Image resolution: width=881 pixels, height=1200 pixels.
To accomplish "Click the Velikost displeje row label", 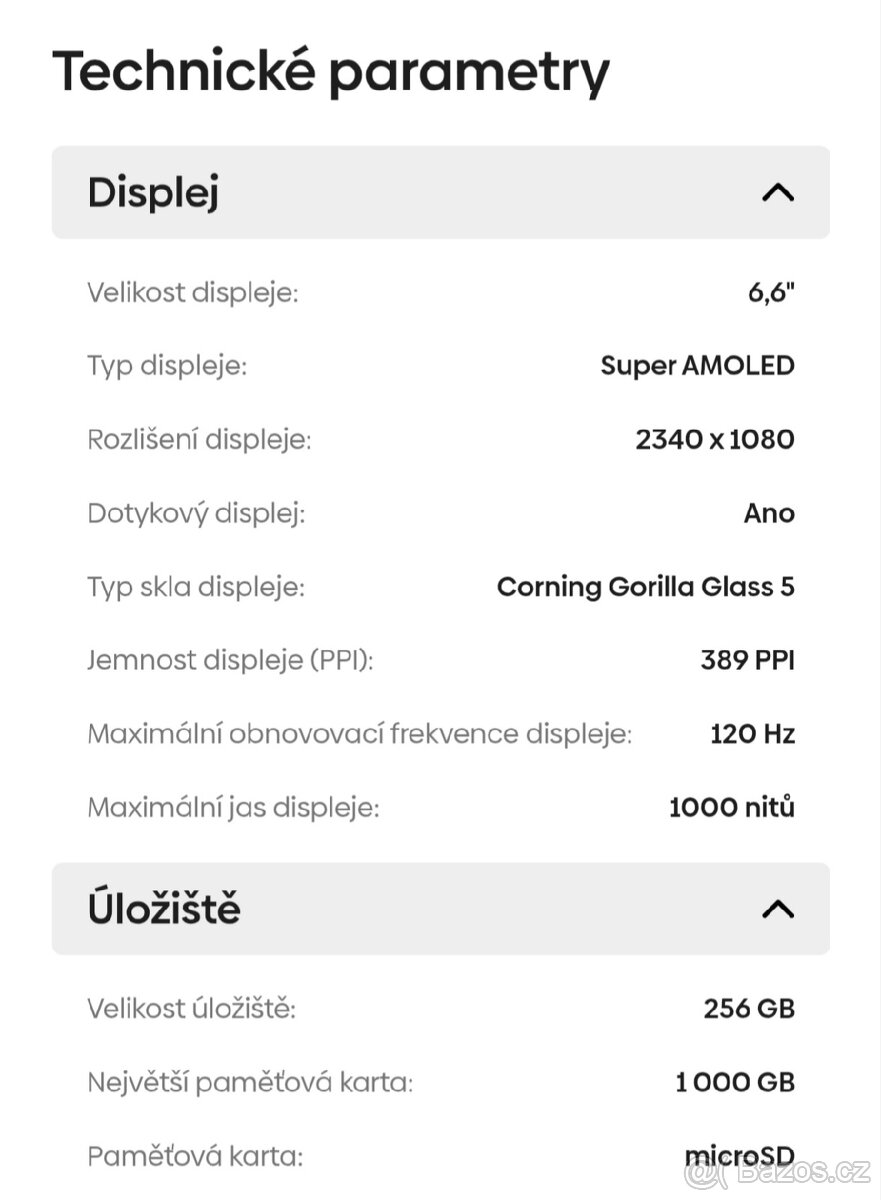I will [x=195, y=292].
